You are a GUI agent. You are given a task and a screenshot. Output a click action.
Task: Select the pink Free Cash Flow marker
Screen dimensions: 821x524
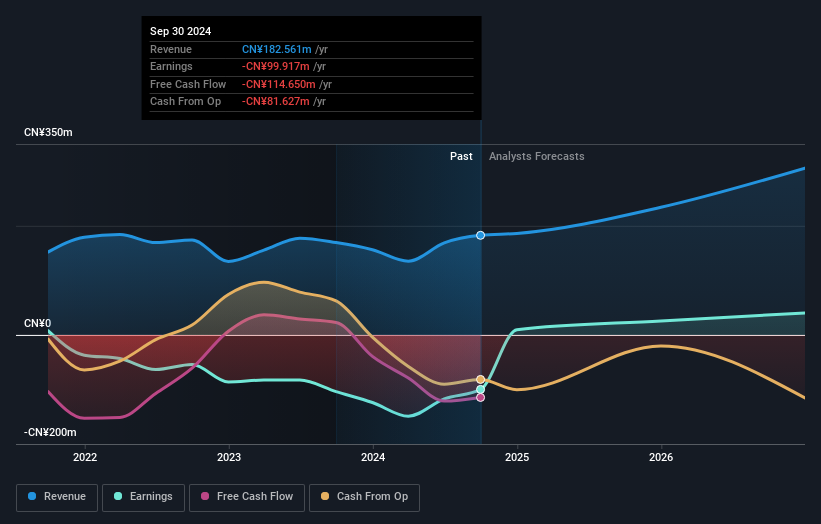(x=481, y=397)
